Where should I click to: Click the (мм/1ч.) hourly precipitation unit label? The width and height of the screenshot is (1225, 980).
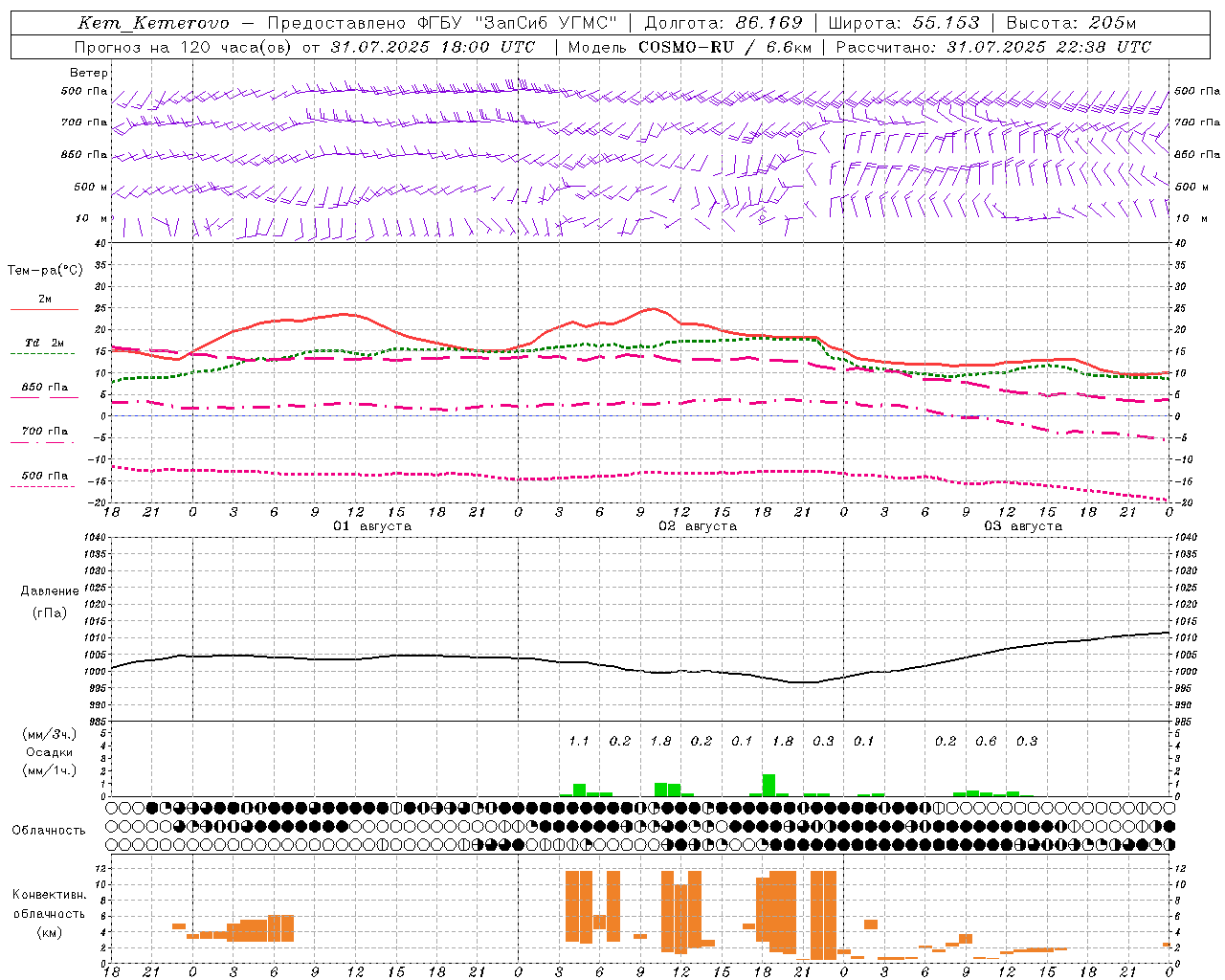pyautogui.click(x=49, y=770)
